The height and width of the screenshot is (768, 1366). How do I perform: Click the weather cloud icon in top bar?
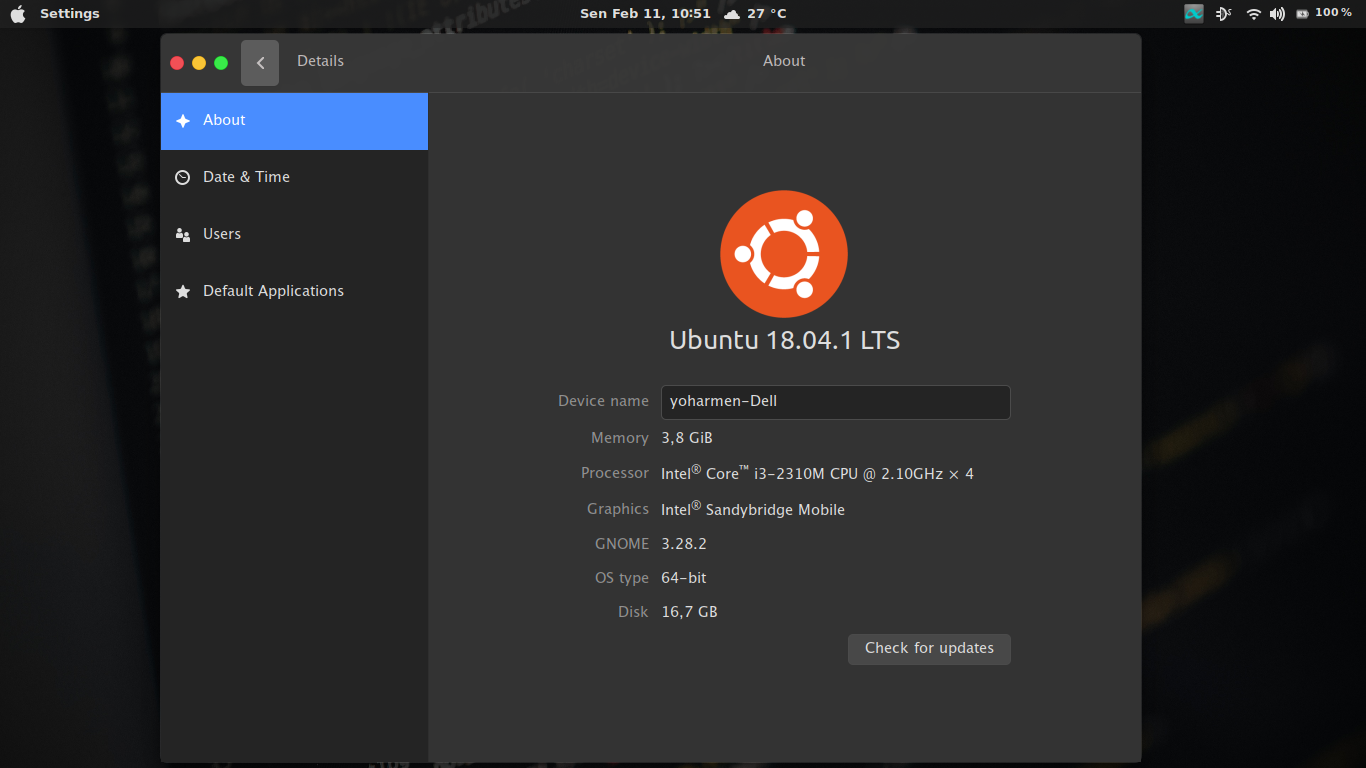click(x=732, y=14)
